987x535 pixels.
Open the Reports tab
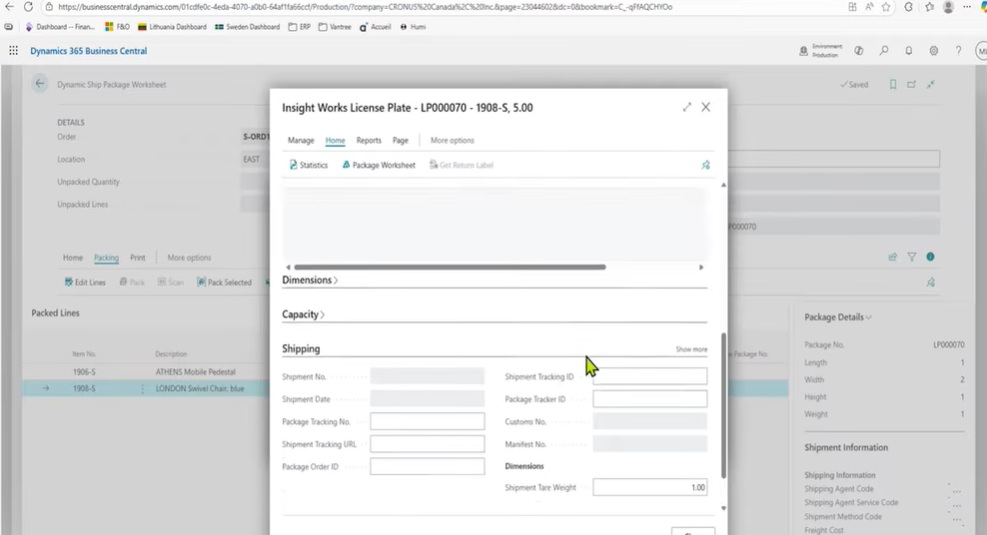point(369,140)
